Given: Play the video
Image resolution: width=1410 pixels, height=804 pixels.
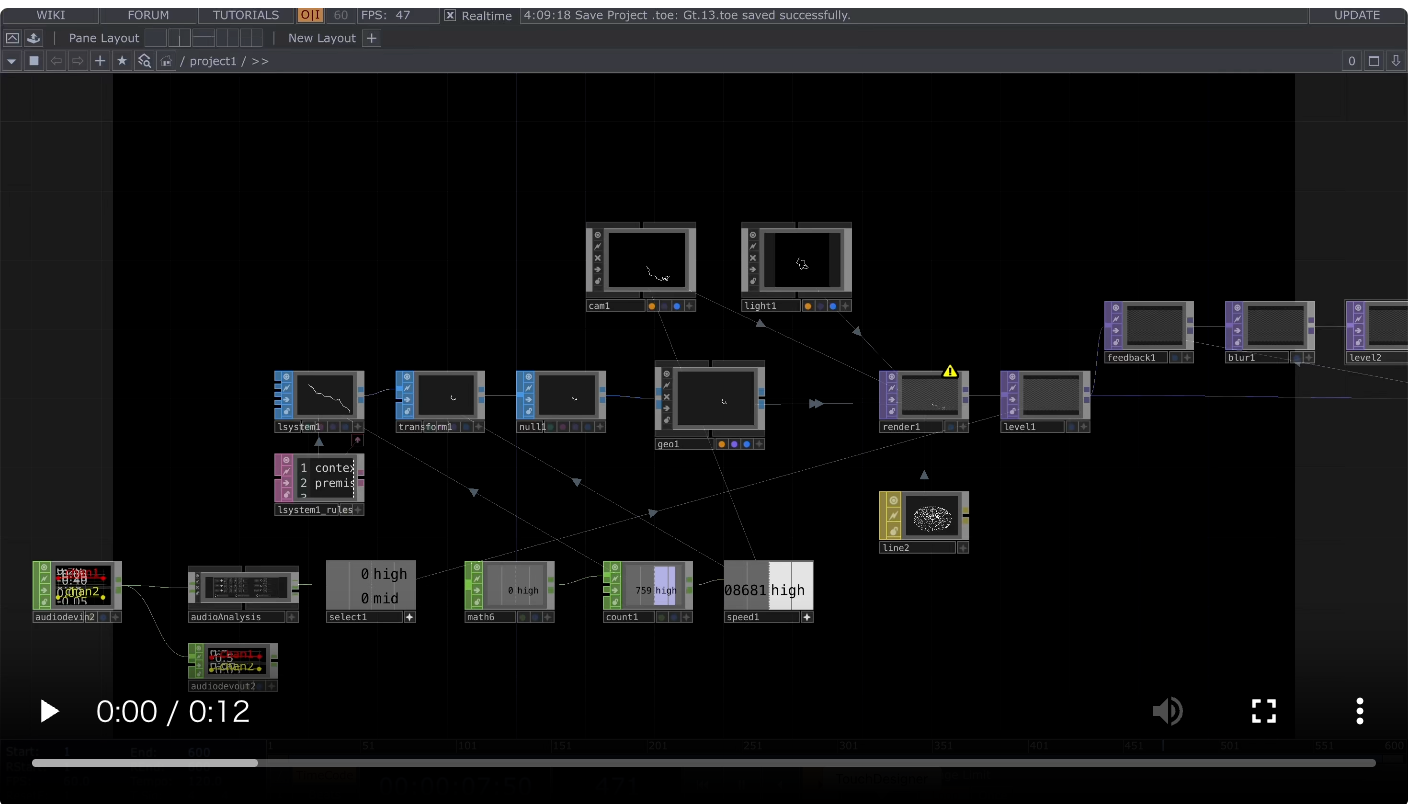Looking at the screenshot, I should click(48, 711).
